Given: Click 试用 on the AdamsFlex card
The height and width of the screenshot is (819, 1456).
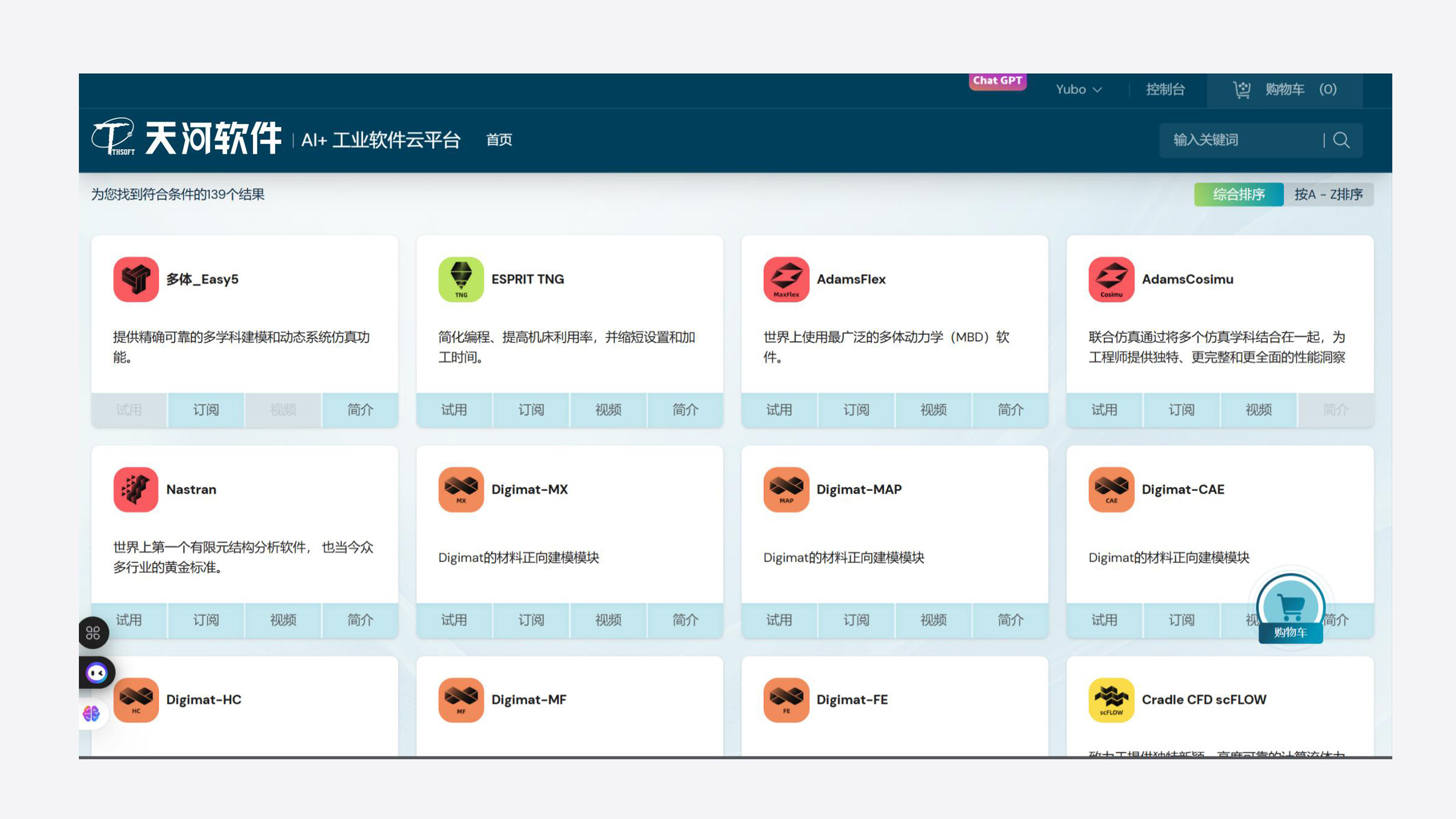Looking at the screenshot, I should pyautogui.click(x=779, y=409).
